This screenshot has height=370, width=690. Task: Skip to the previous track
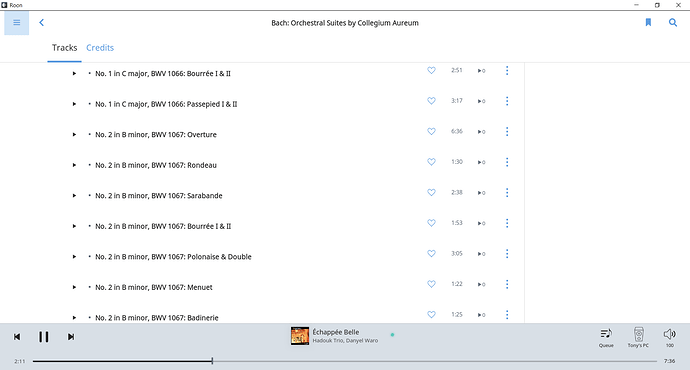pyautogui.click(x=17, y=337)
